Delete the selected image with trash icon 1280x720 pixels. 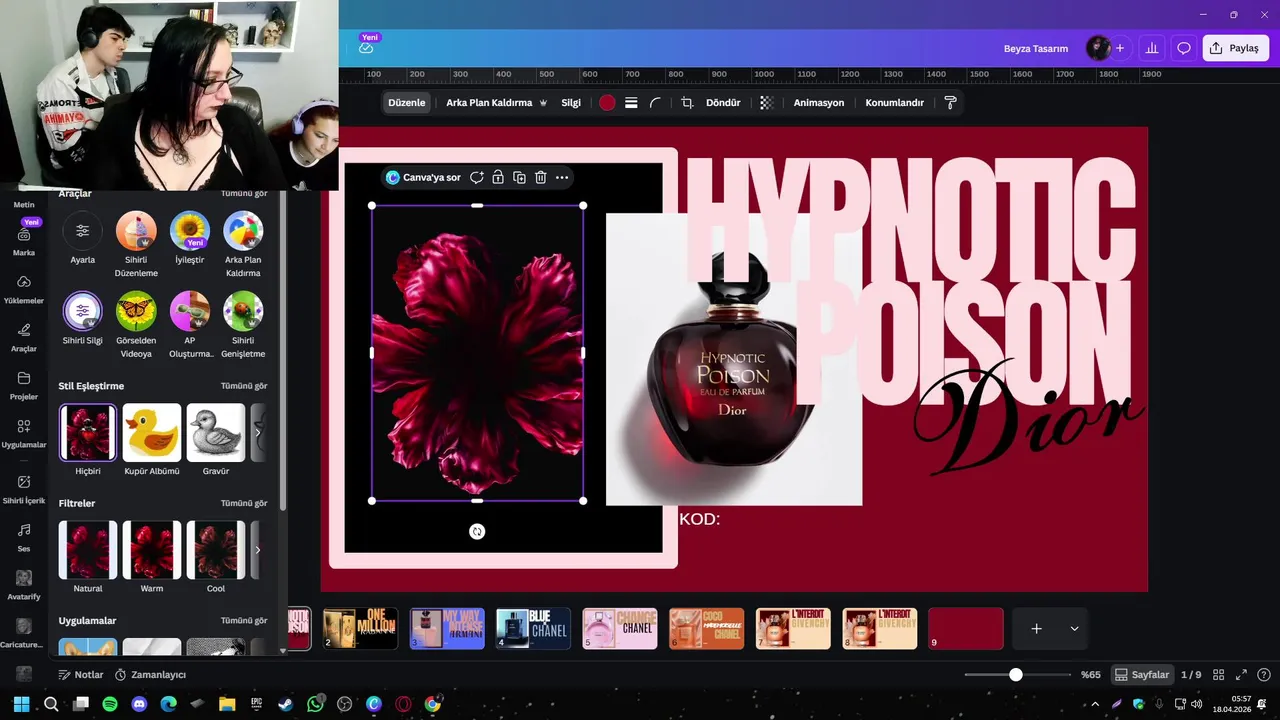540,177
